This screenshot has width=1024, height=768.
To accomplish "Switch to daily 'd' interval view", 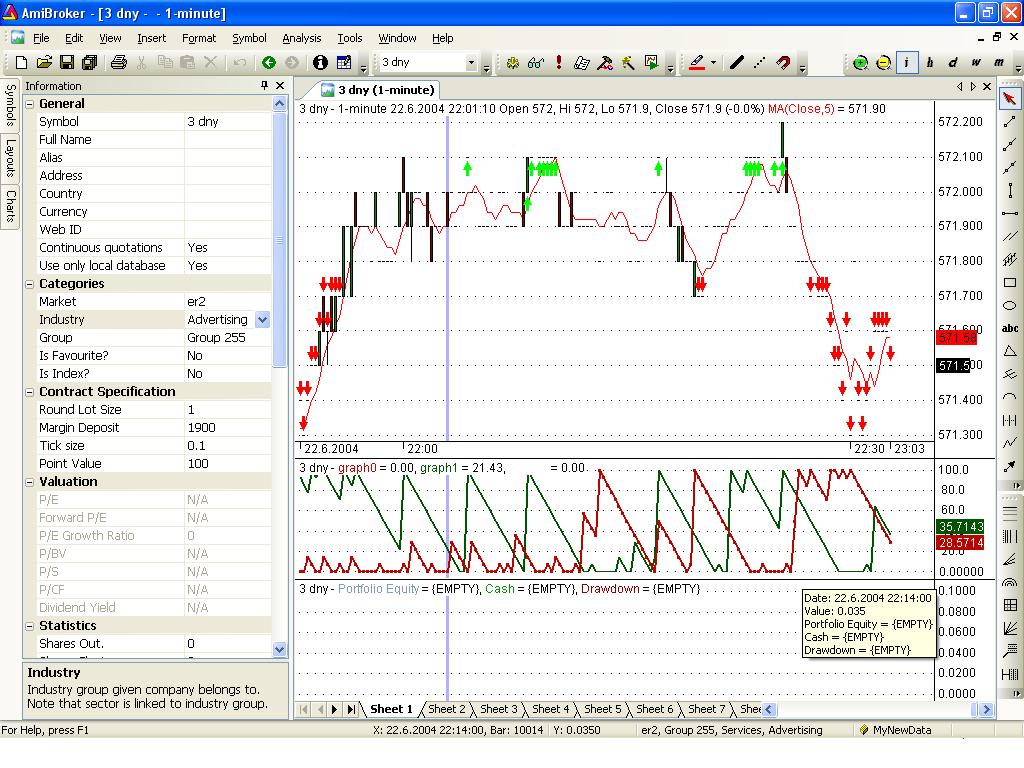I will [953, 63].
